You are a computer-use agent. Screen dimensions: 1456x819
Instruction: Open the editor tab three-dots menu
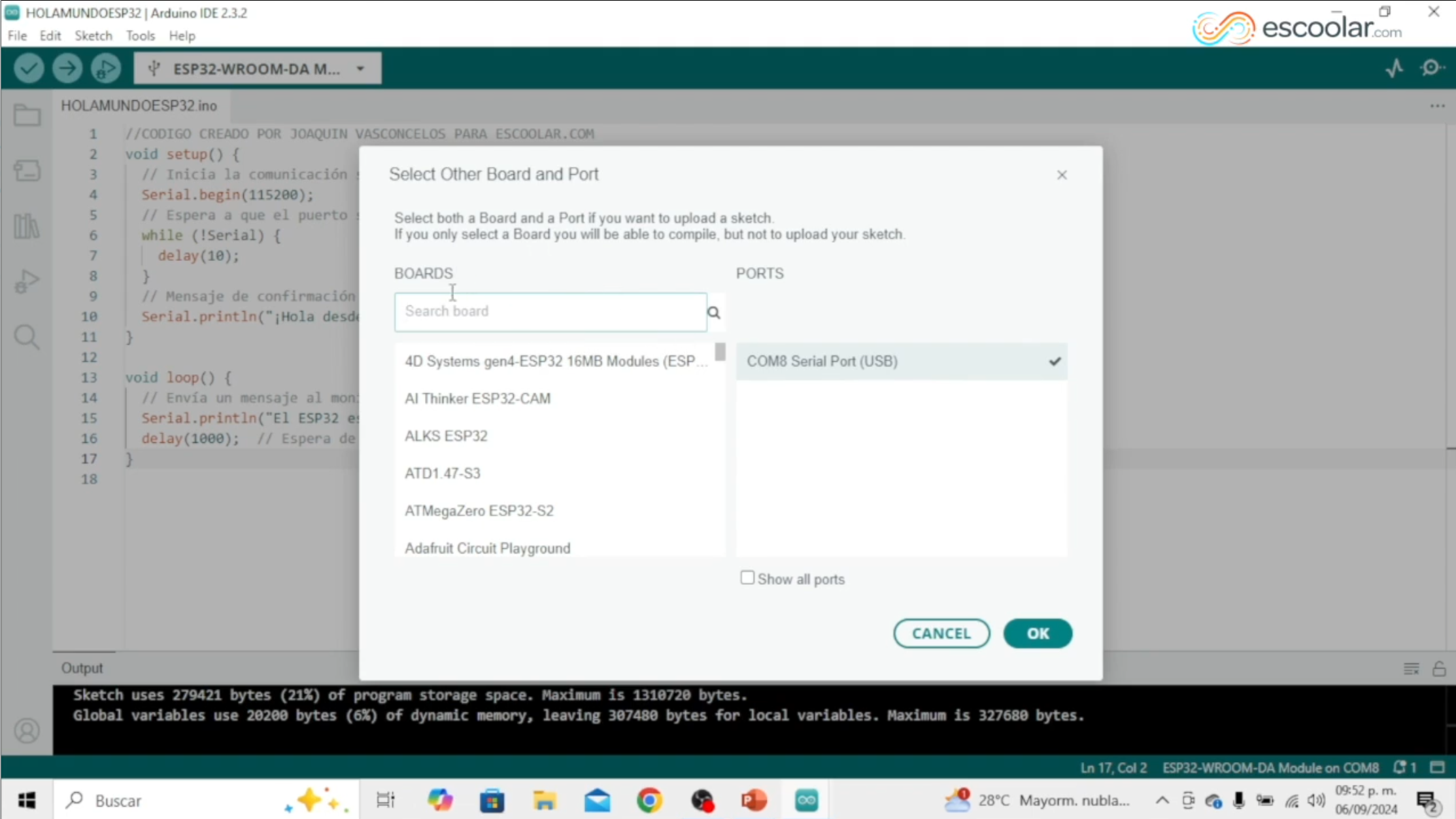[x=1436, y=106]
